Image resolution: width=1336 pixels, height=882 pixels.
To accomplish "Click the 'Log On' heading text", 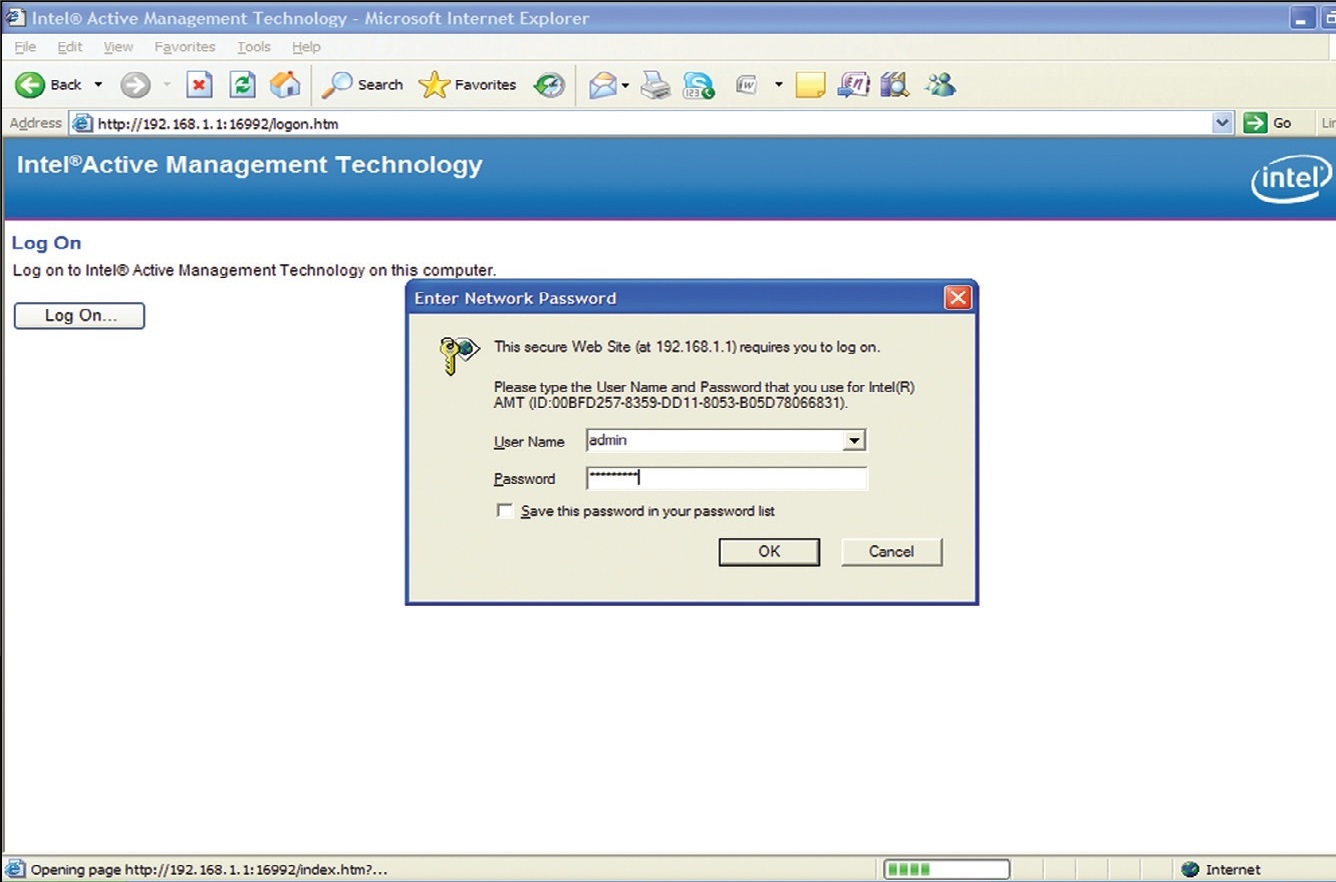I will (46, 243).
